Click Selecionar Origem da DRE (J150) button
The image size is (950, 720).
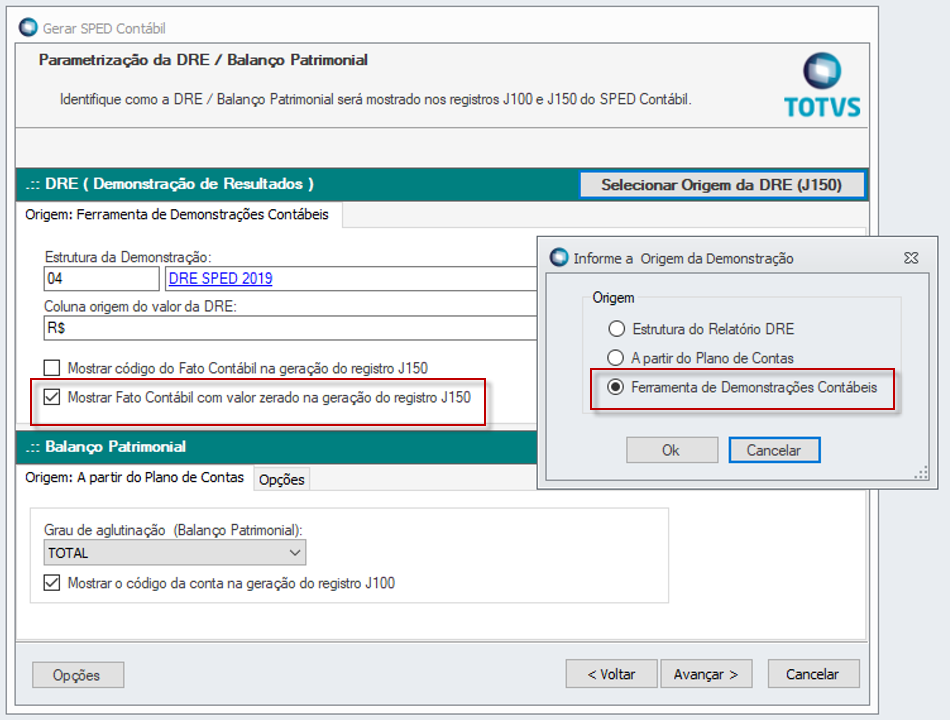point(722,185)
